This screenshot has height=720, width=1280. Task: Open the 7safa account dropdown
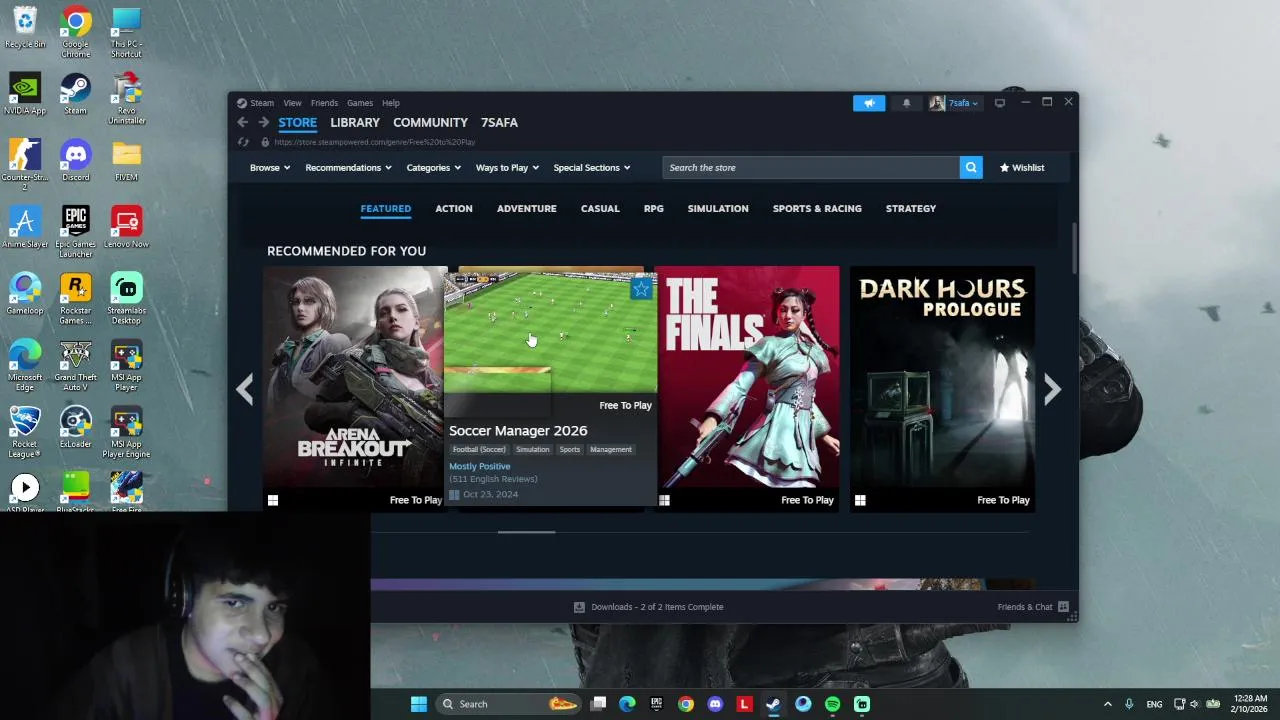pos(955,103)
